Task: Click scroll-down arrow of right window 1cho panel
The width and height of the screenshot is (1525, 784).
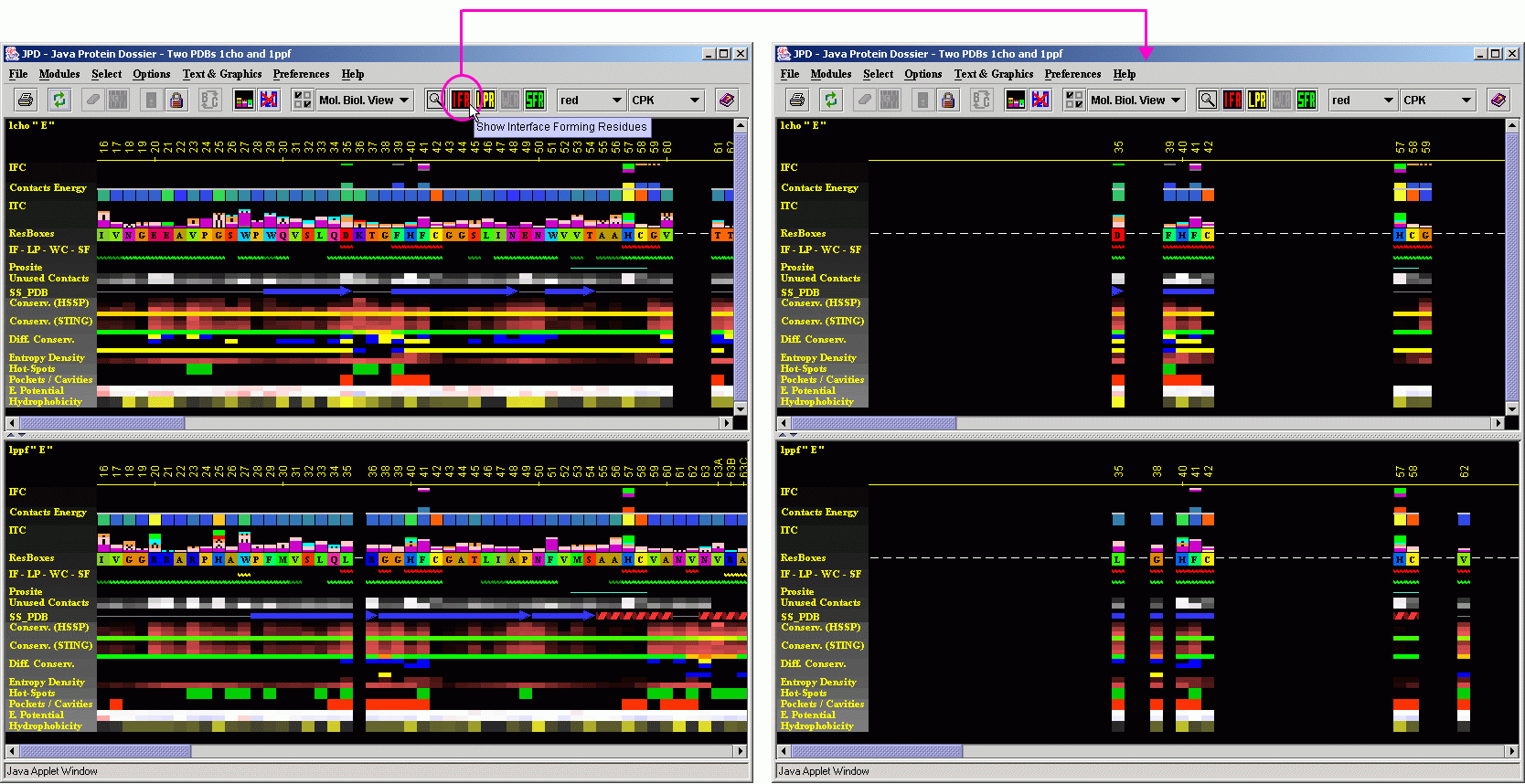Action: pyautogui.click(x=1512, y=408)
